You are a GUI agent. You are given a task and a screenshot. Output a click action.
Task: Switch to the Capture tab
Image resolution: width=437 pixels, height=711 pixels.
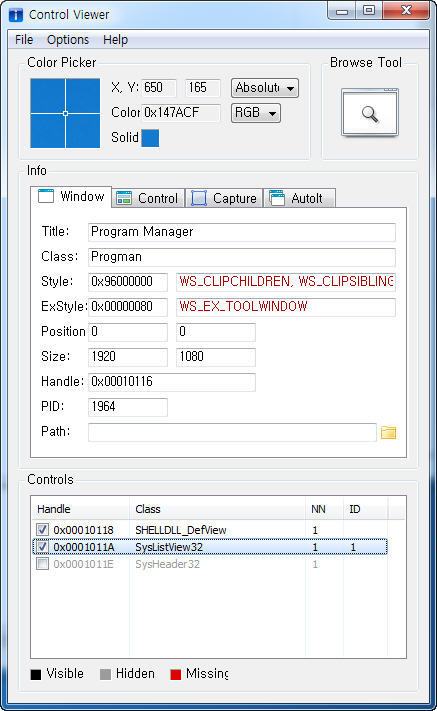coord(224,198)
